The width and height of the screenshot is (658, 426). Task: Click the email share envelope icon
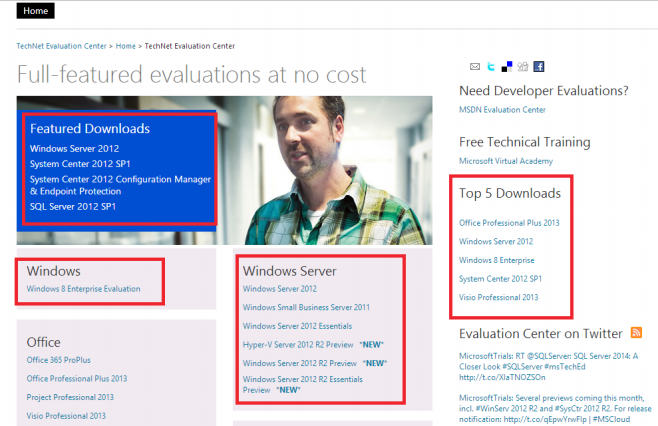pos(475,67)
